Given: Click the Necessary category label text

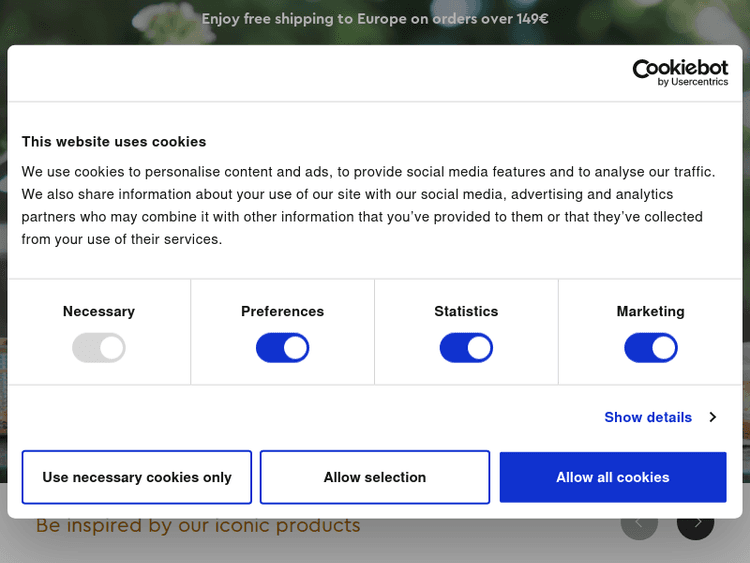Looking at the screenshot, I should click(99, 311).
